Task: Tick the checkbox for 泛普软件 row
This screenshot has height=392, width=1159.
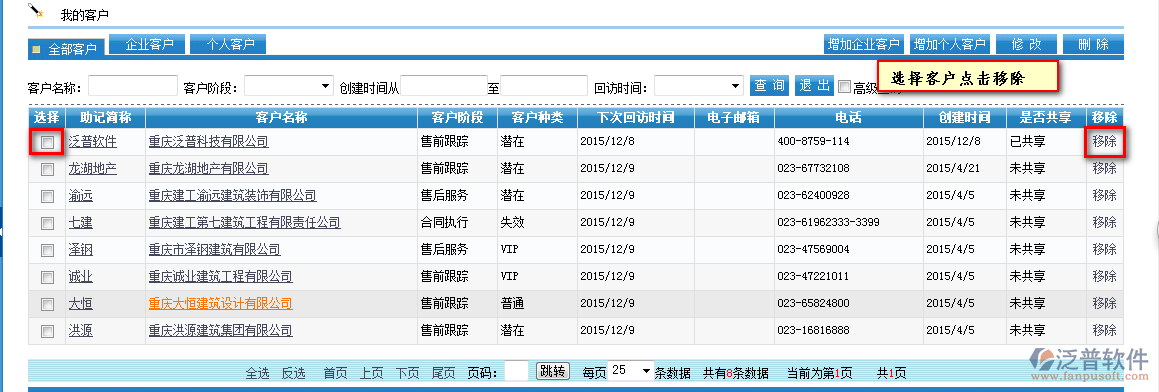Action: [47, 142]
